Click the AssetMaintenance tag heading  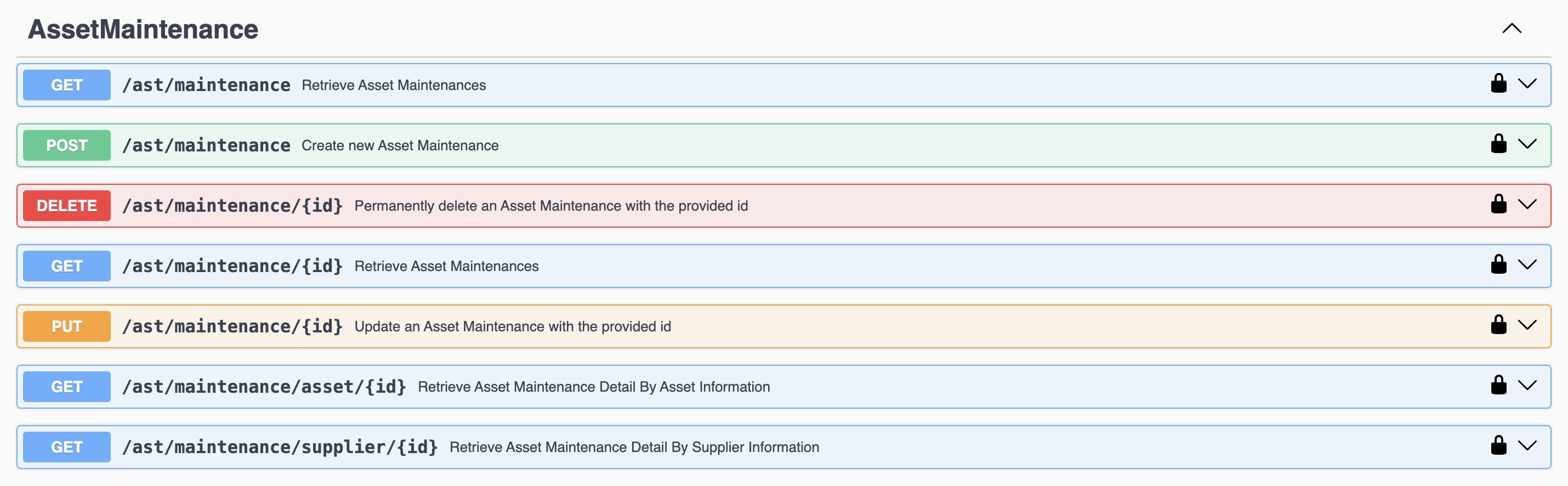(x=143, y=29)
